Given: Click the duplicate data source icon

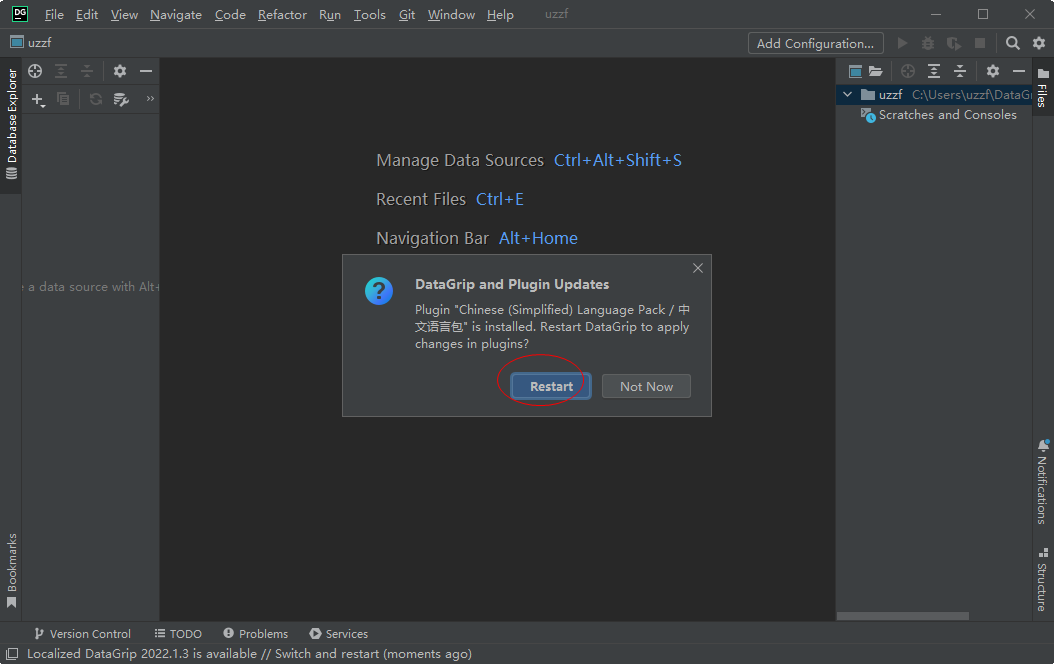Looking at the screenshot, I should pos(63,99).
